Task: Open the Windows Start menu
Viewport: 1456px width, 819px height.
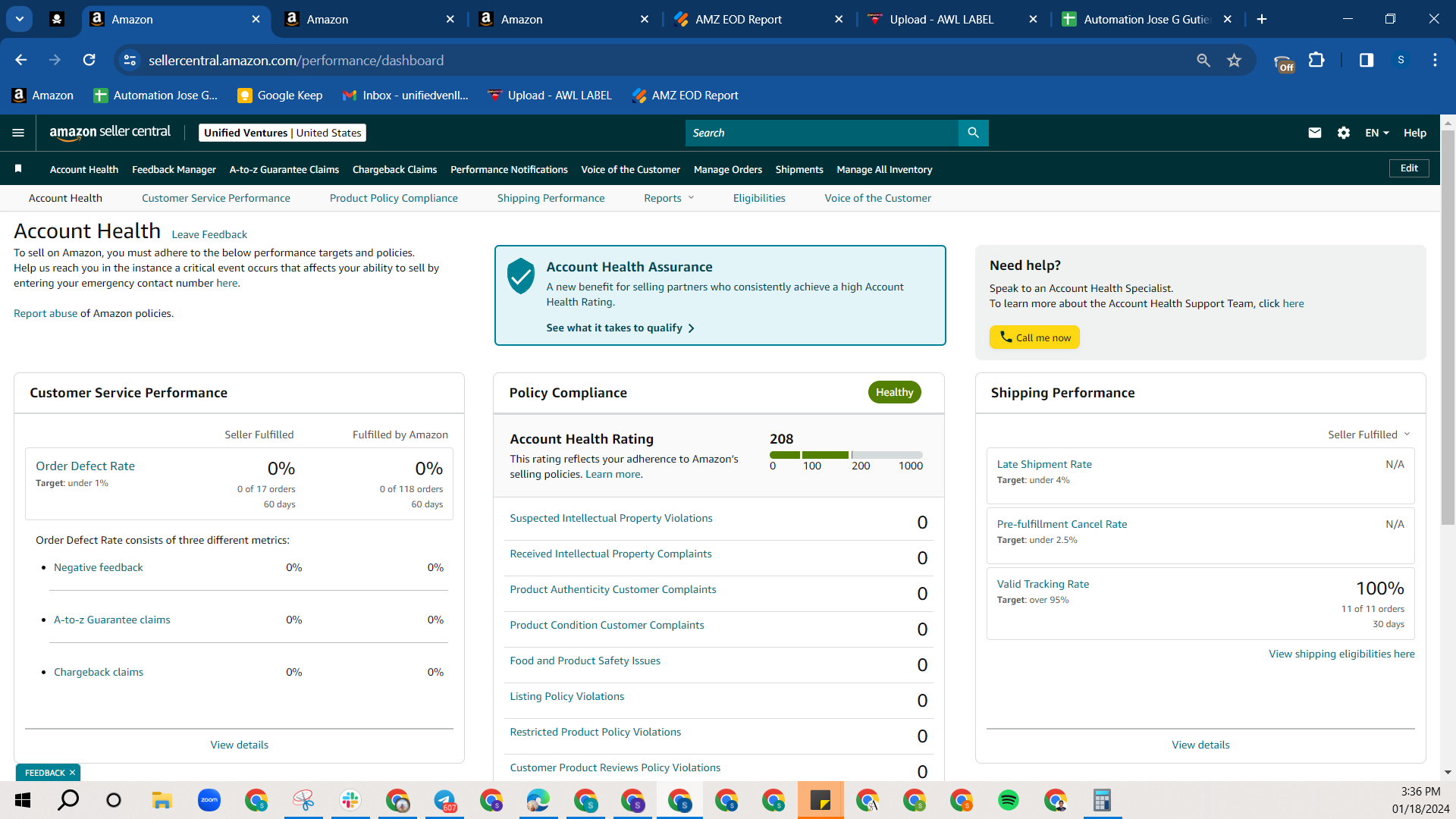Action: (23, 800)
